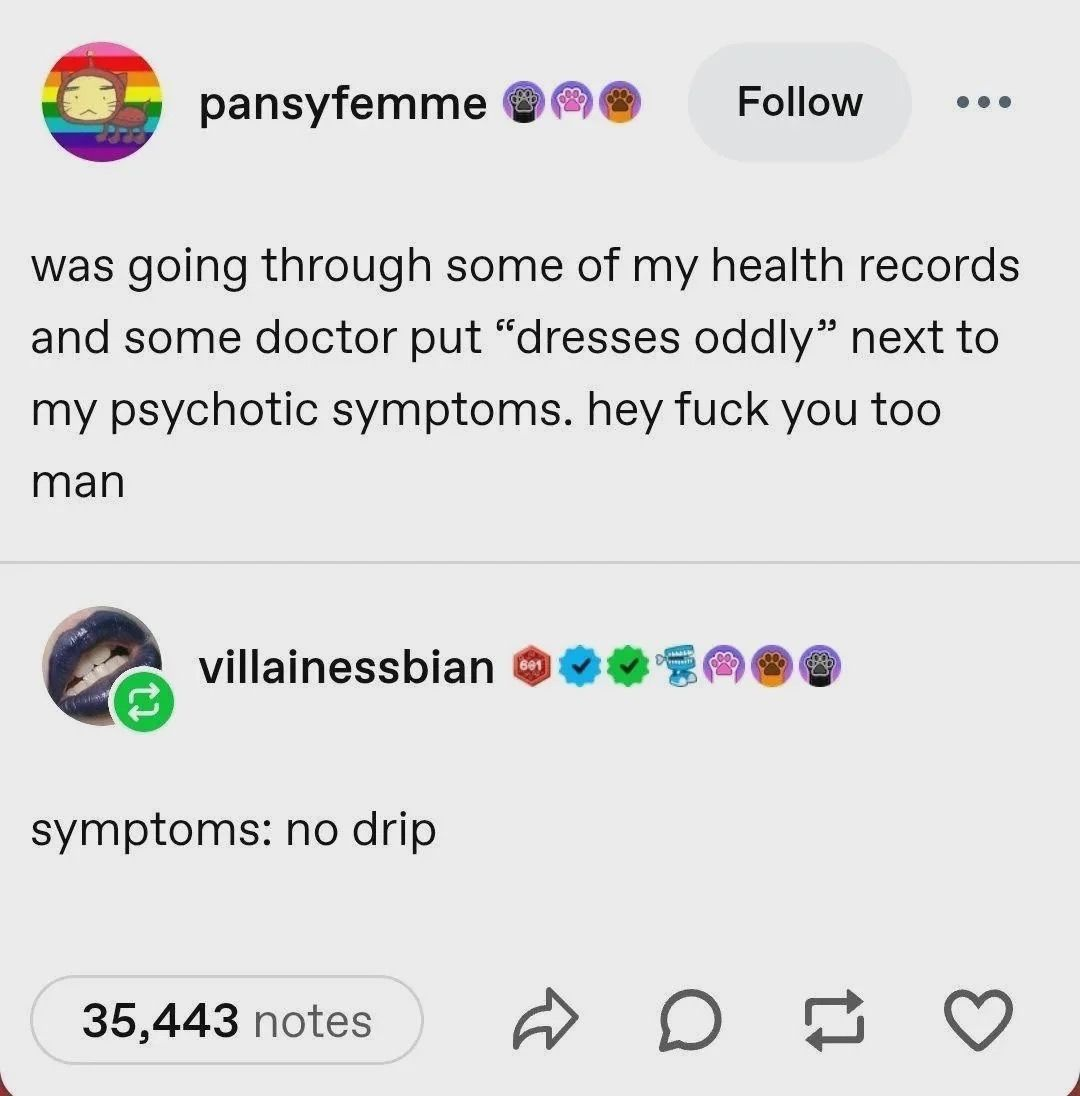The image size is (1080, 1096).
Task: Click the chattering teeth badge icon
Action: (677, 665)
